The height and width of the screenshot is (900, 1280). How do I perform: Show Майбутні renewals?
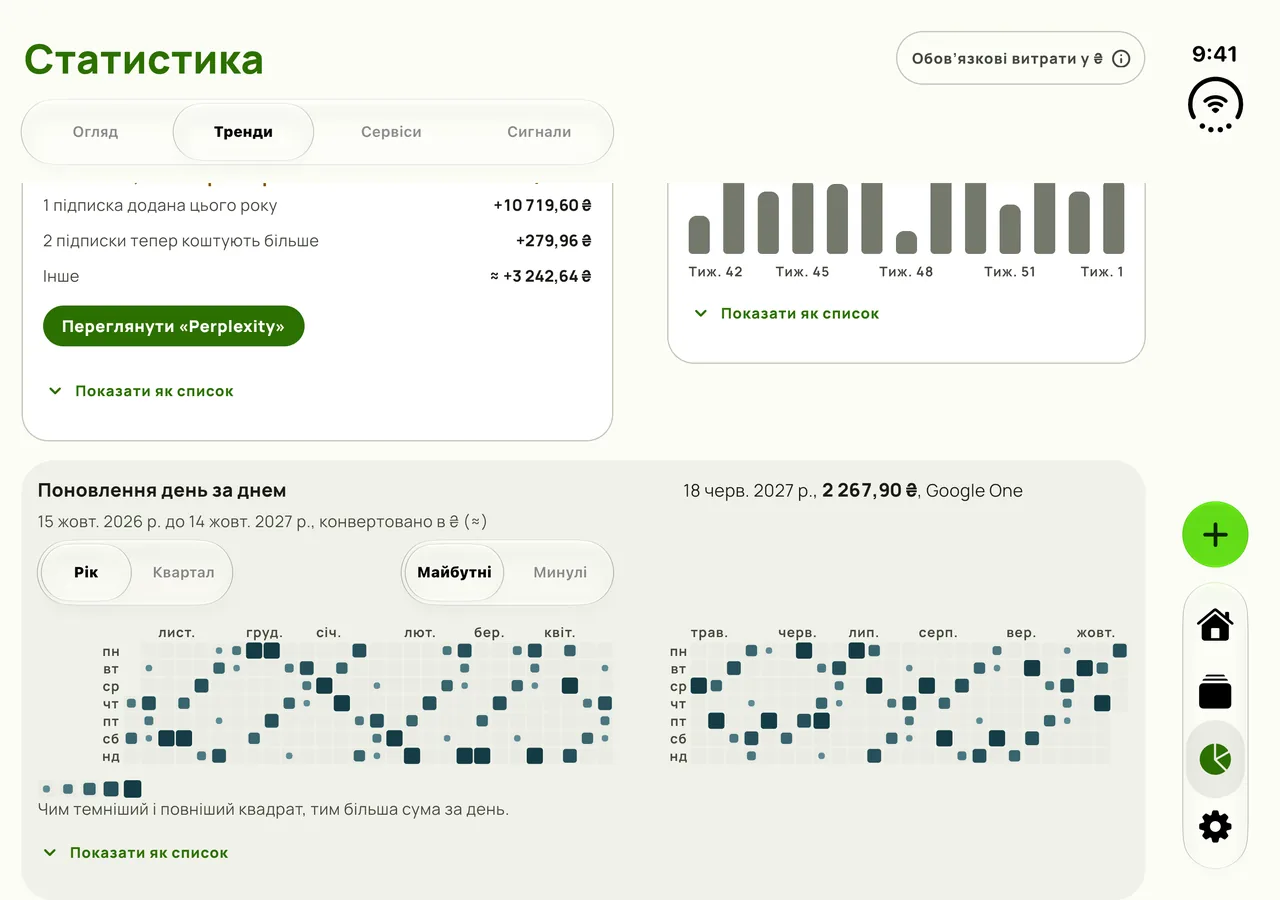pyautogui.click(x=454, y=573)
